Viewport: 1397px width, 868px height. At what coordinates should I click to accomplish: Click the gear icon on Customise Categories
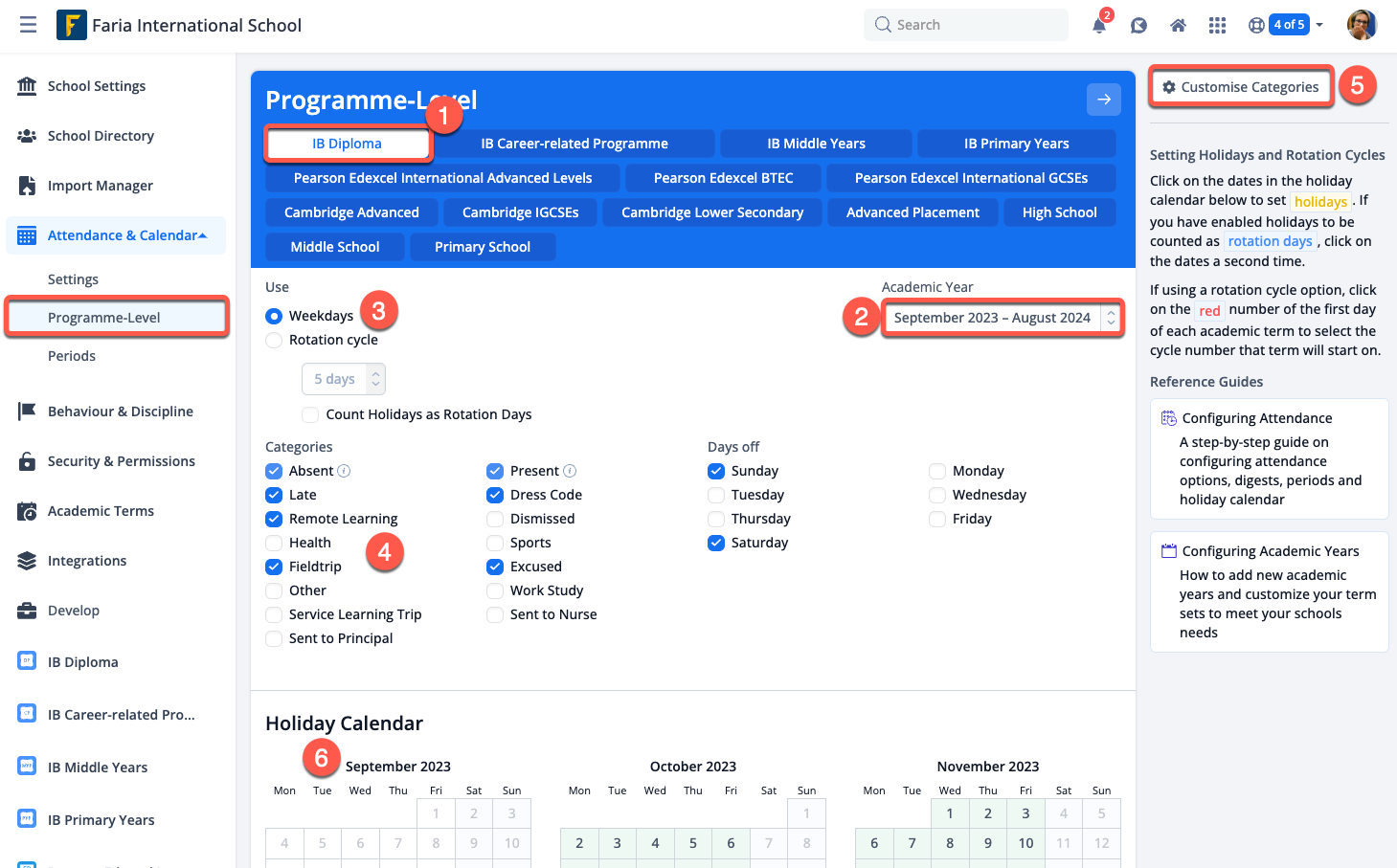(1169, 87)
